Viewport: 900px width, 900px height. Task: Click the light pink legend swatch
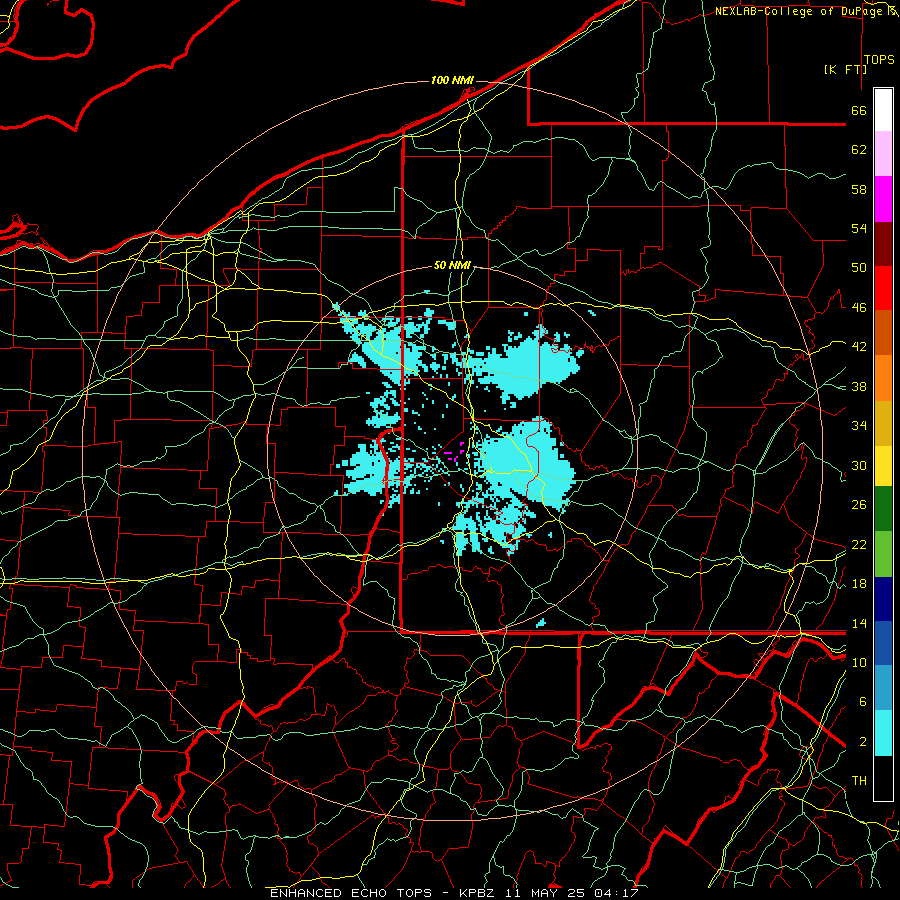coord(883,154)
